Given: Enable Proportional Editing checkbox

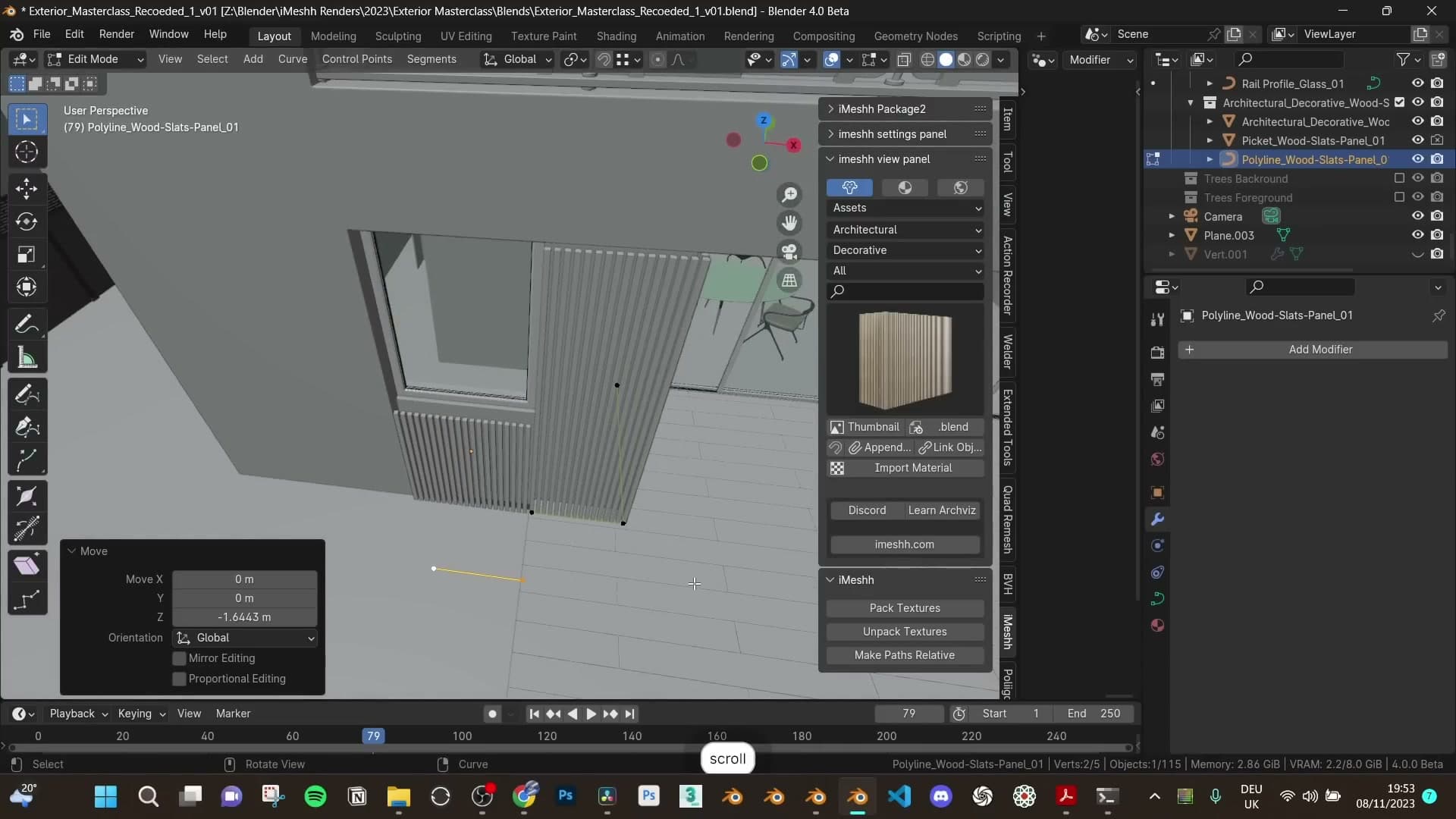Looking at the screenshot, I should point(180,679).
